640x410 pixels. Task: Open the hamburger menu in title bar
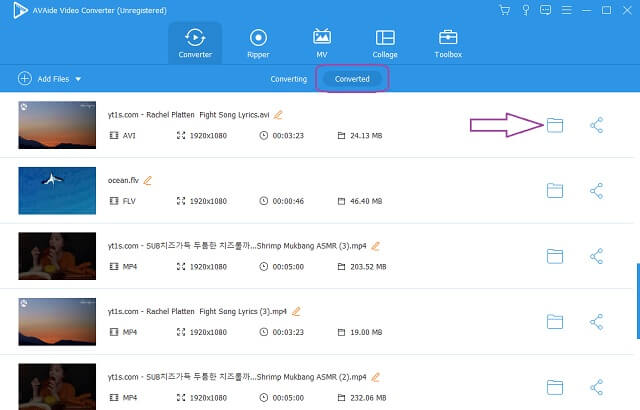[568, 10]
